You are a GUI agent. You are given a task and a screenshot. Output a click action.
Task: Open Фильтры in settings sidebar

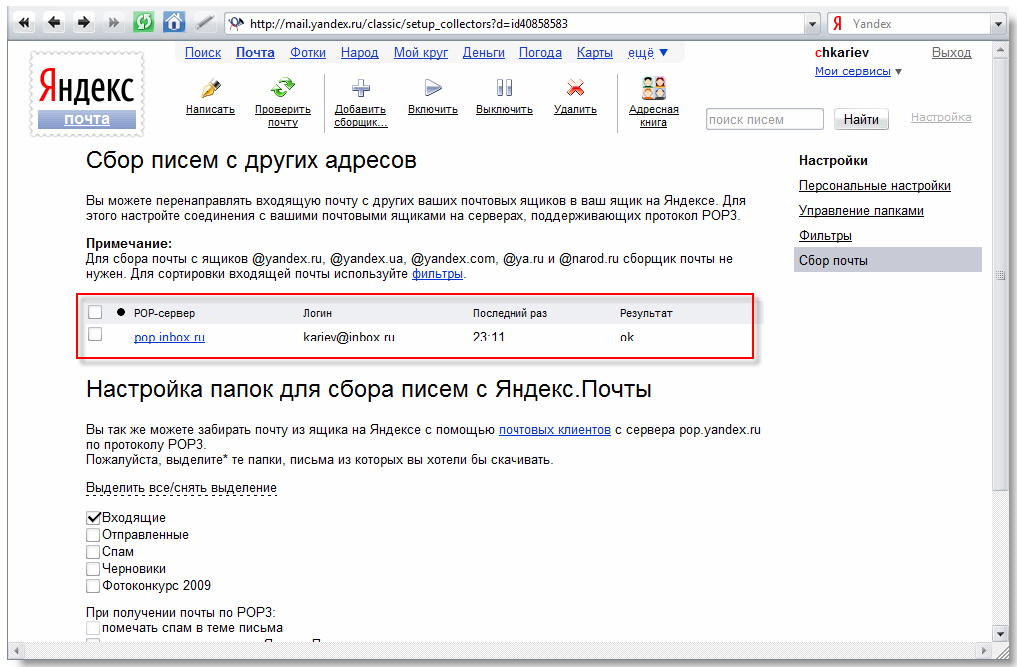pyautogui.click(x=825, y=236)
